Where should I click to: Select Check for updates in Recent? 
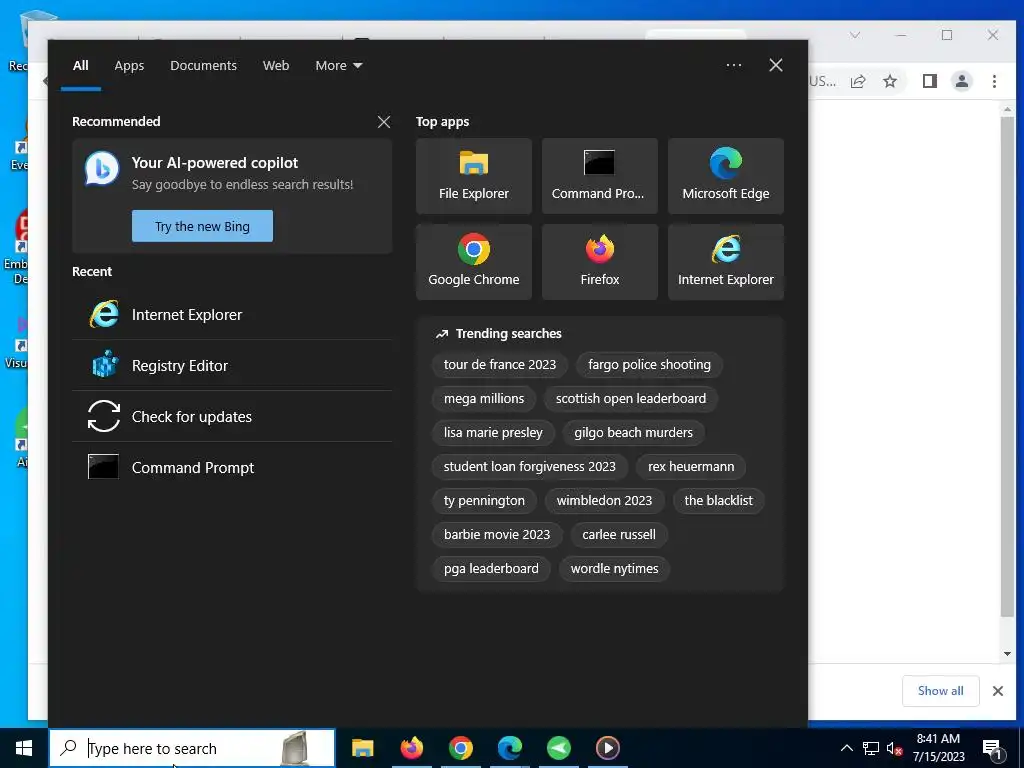232,417
